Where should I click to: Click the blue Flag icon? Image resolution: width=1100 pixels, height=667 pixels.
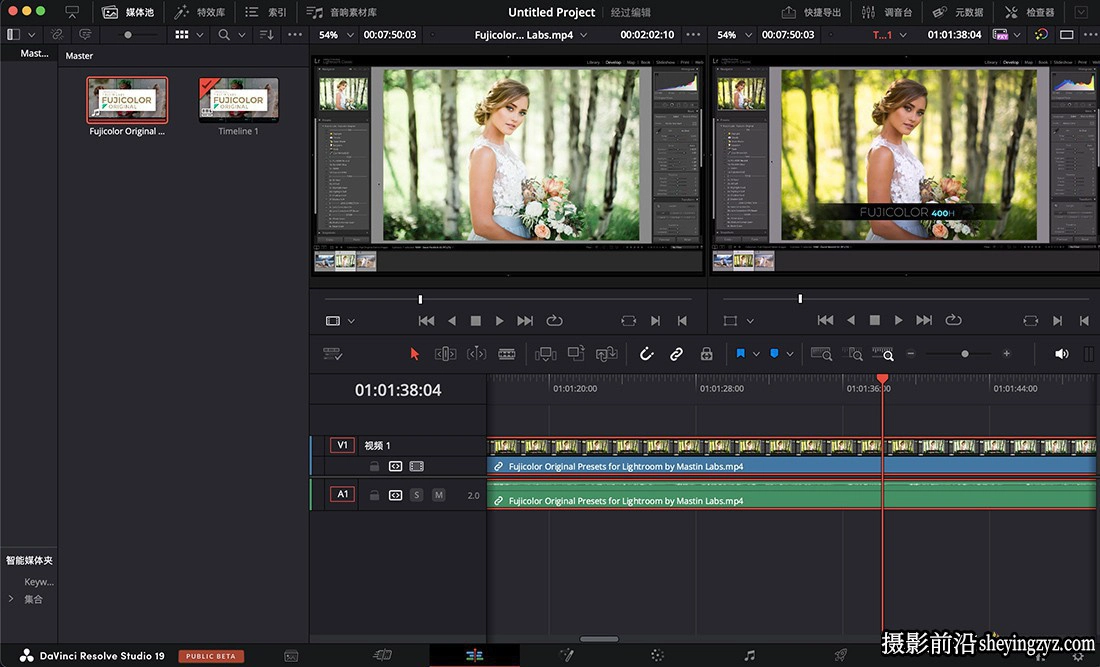pos(740,354)
